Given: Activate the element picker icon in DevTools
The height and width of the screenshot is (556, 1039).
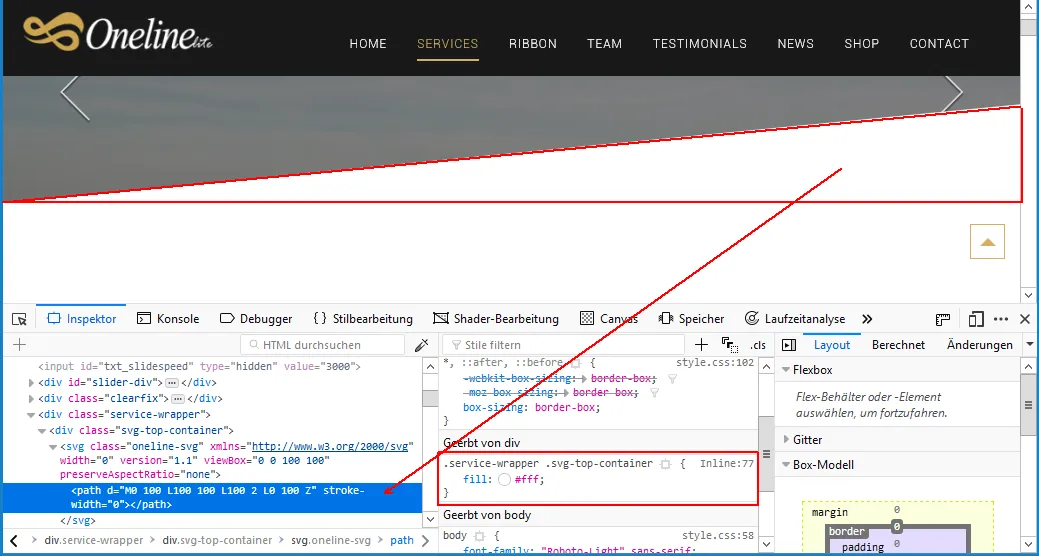Looking at the screenshot, I should [19, 319].
